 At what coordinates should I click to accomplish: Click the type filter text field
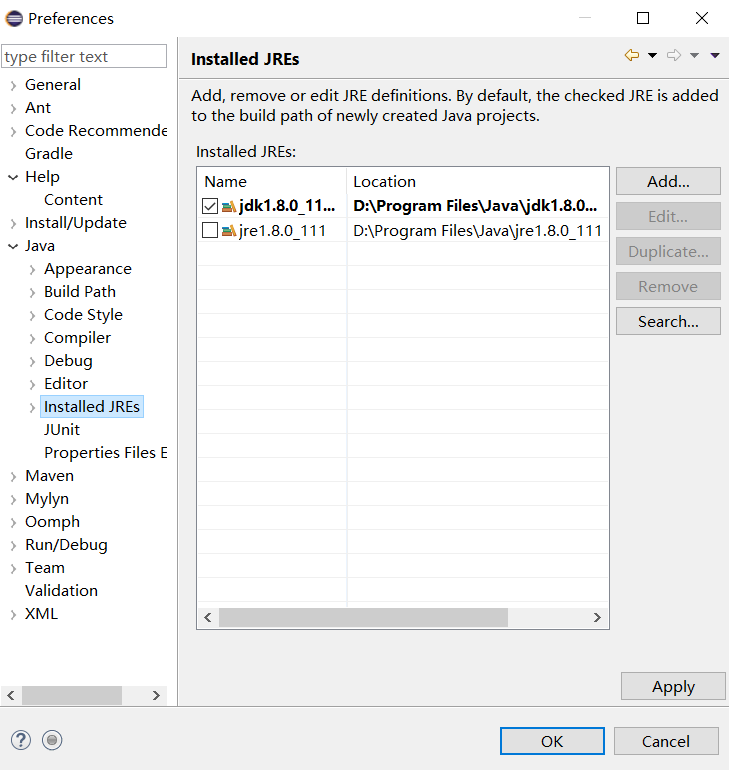click(x=84, y=56)
